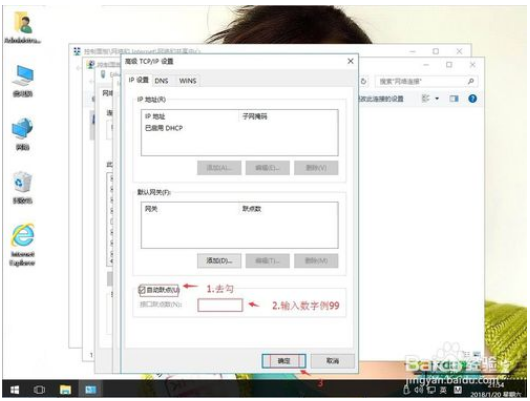The image size is (530, 401).
Task: Open the taskbar clock and date
Action: point(496,390)
